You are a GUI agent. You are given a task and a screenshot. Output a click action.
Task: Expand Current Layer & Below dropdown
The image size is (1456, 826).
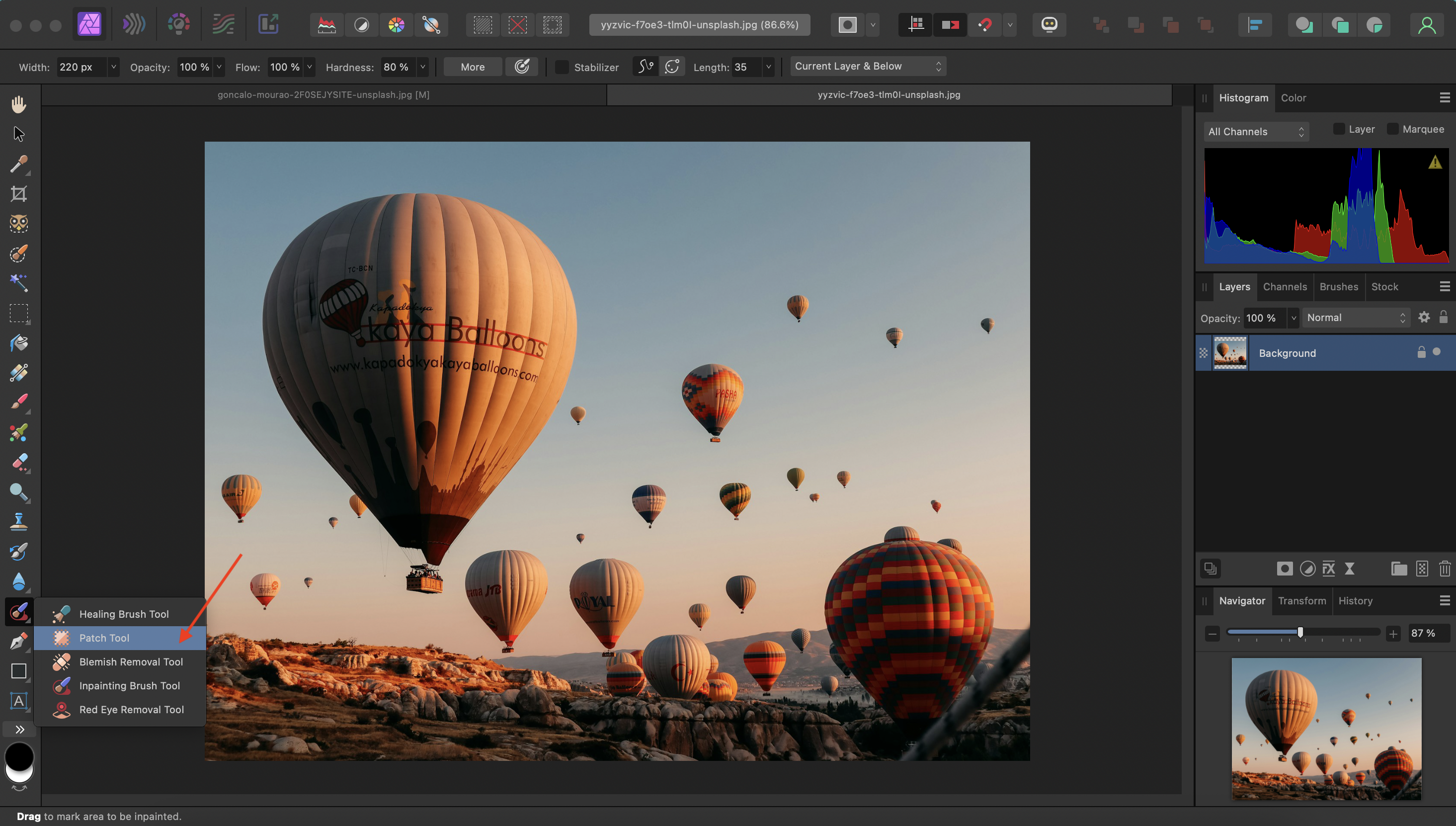coord(867,67)
